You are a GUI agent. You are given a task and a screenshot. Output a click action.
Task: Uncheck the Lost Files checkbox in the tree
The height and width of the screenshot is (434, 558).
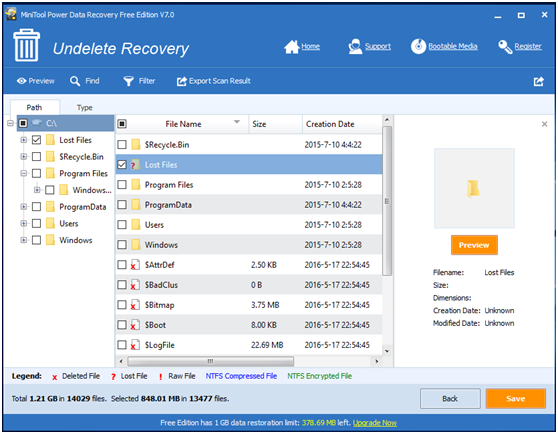pyautogui.click(x=36, y=140)
